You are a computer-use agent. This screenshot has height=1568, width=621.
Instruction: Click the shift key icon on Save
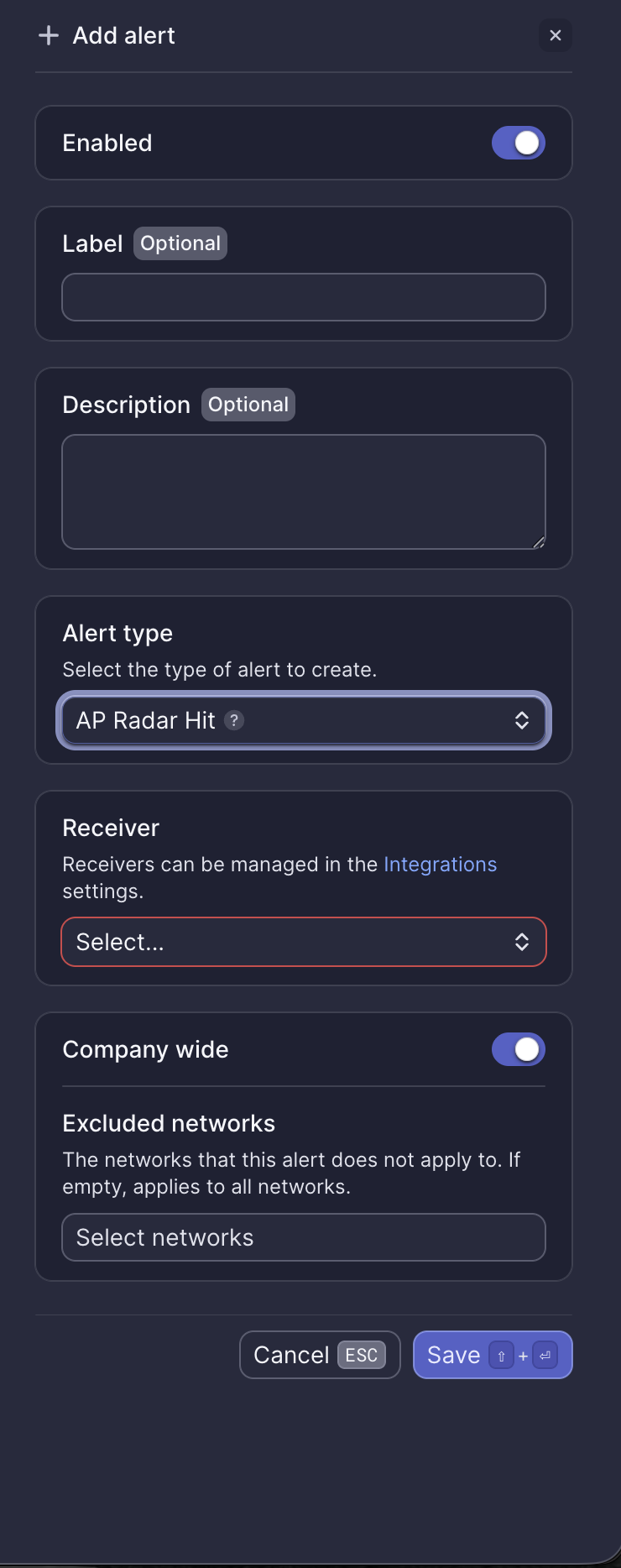(x=501, y=1356)
